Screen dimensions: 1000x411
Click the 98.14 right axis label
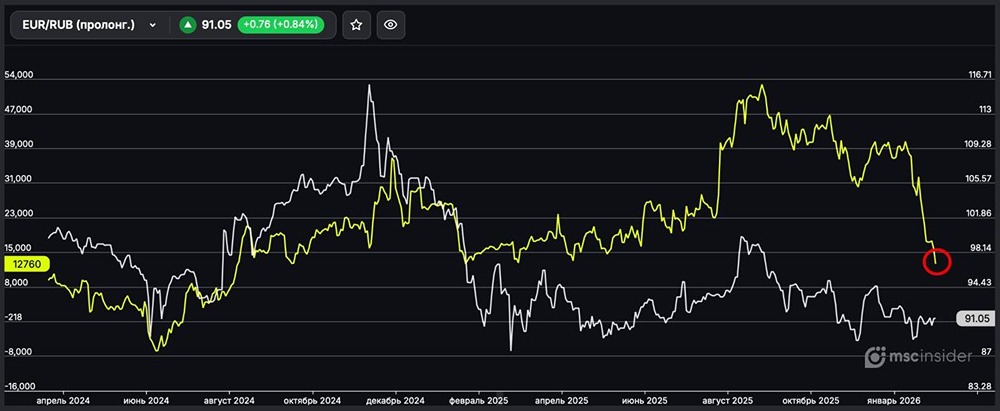coord(979,248)
